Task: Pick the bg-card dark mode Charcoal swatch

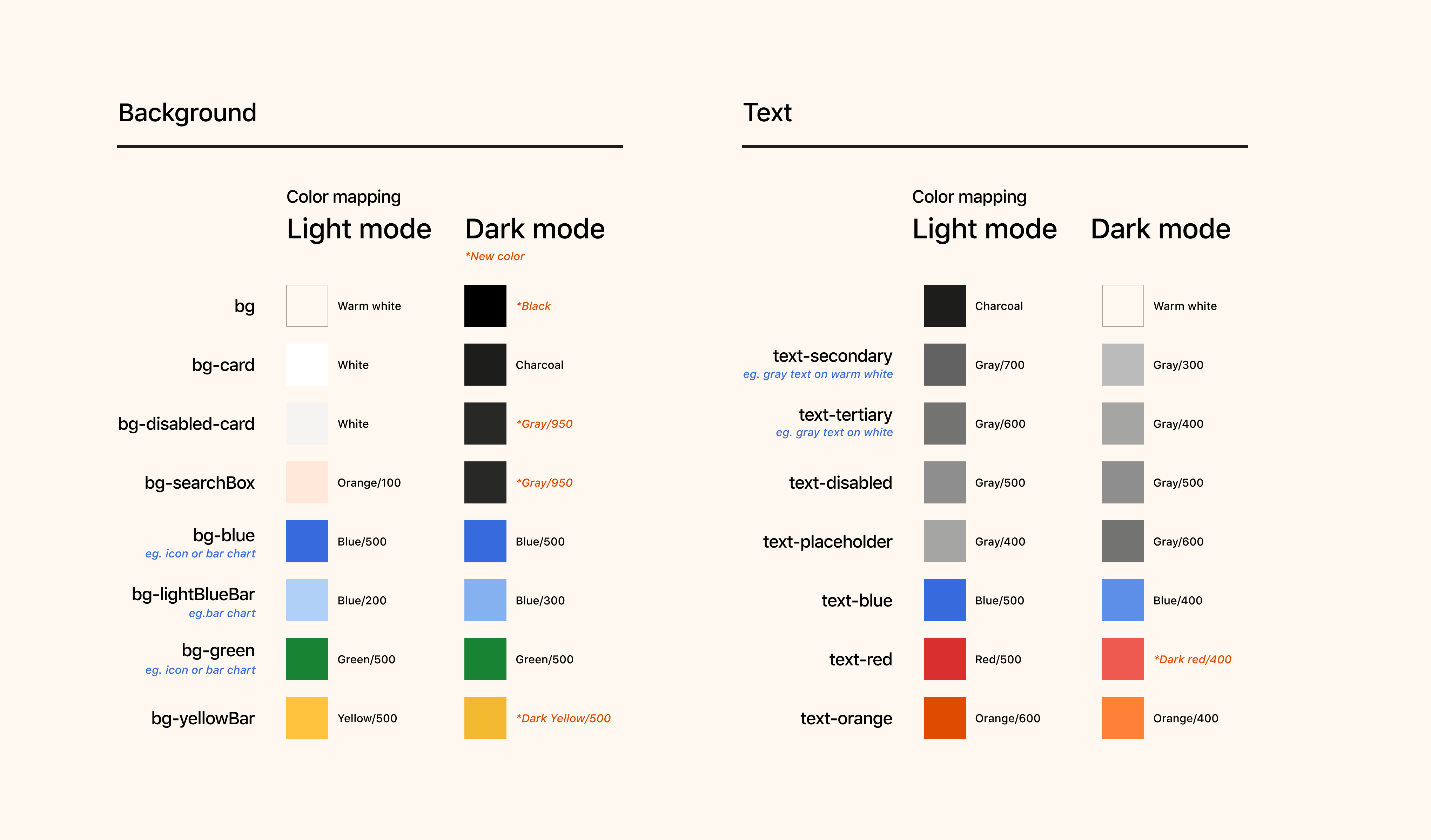Action: tap(485, 364)
